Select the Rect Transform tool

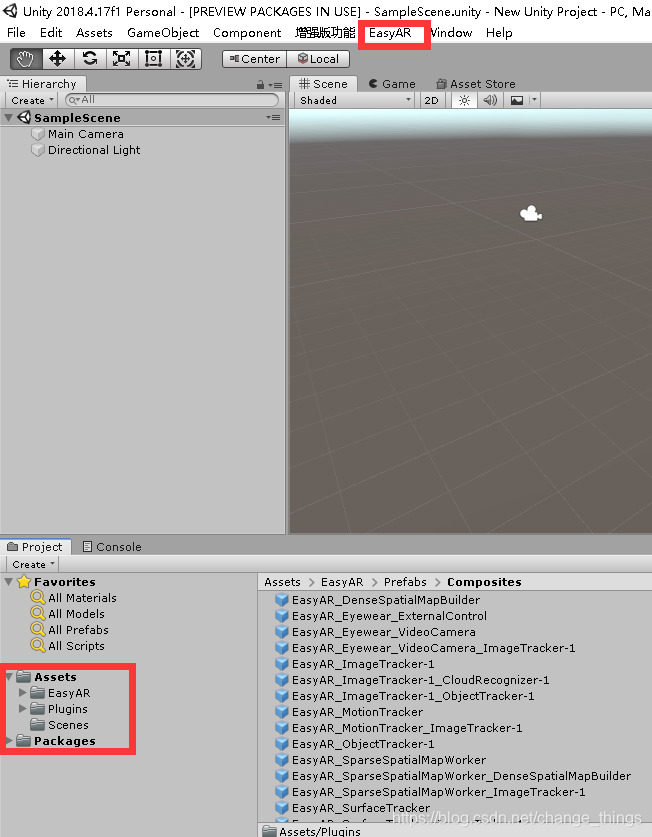pyautogui.click(x=154, y=59)
